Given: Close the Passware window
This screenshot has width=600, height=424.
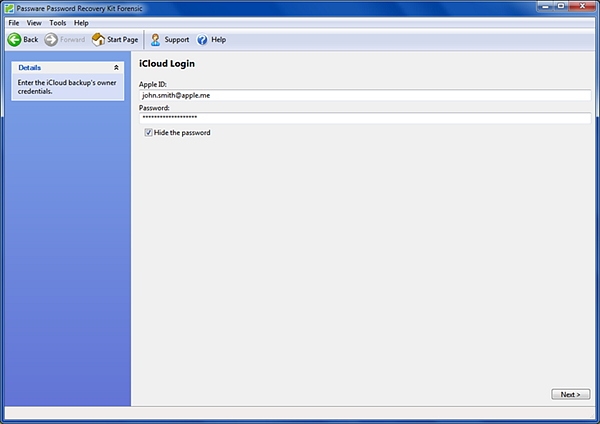Looking at the screenshot, I should [x=582, y=7].
